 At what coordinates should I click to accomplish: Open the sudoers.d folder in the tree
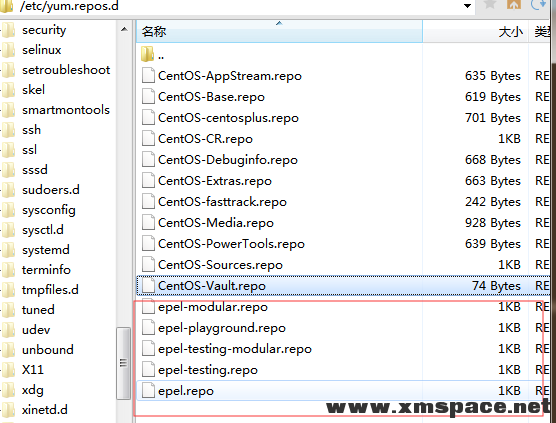(51, 190)
